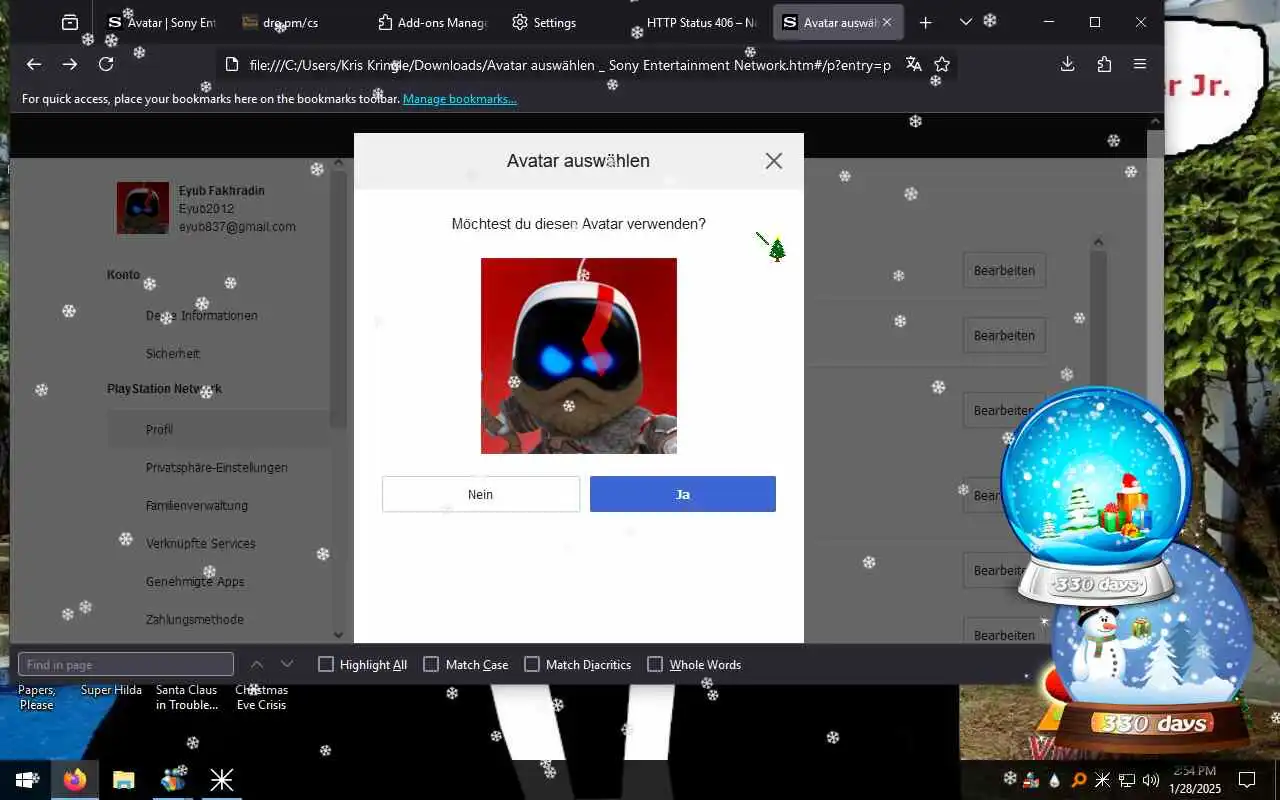Jump to the previous find result
The height and width of the screenshot is (800, 1280).
257,664
